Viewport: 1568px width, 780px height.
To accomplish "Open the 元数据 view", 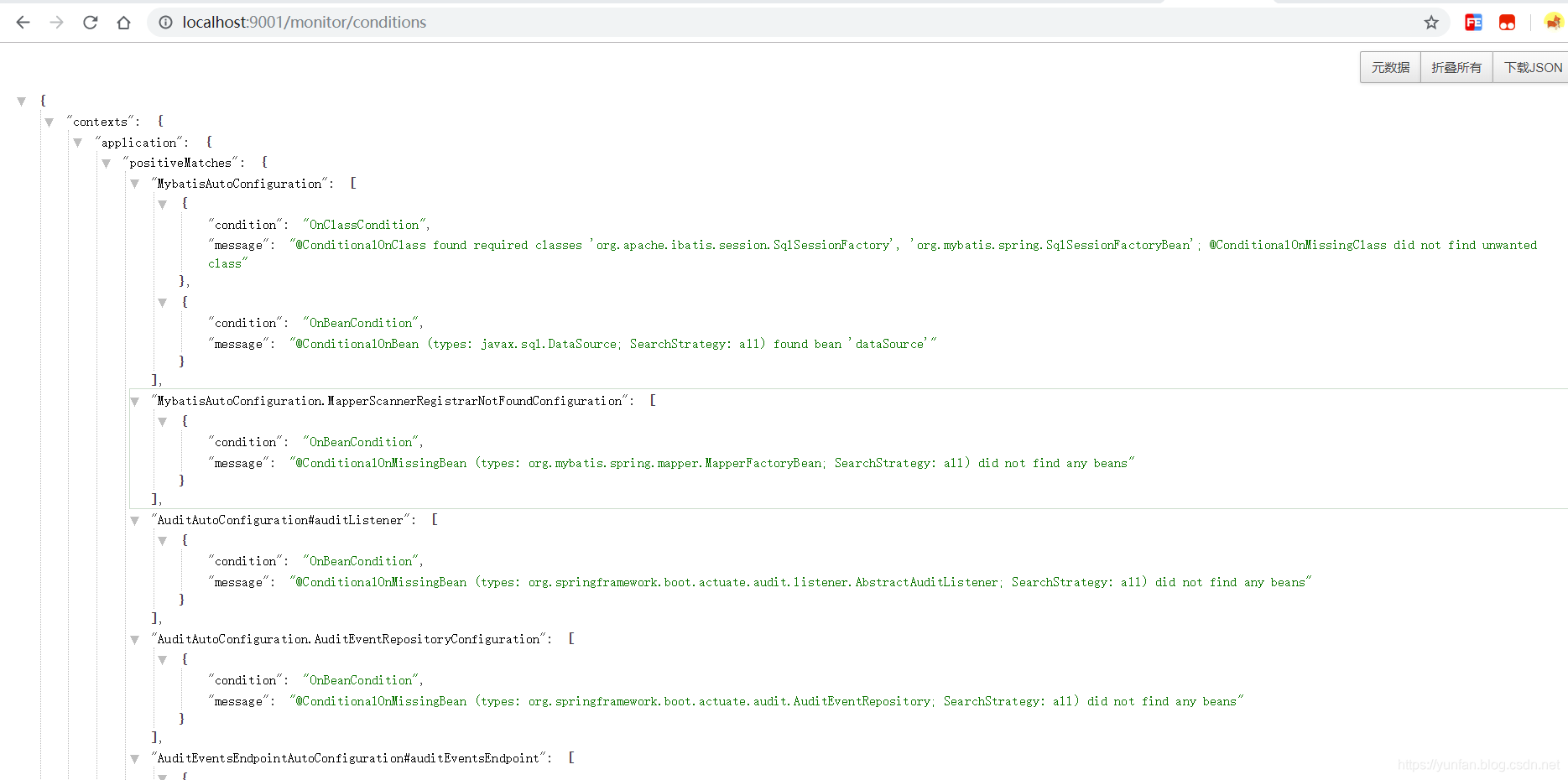I will pyautogui.click(x=1390, y=67).
